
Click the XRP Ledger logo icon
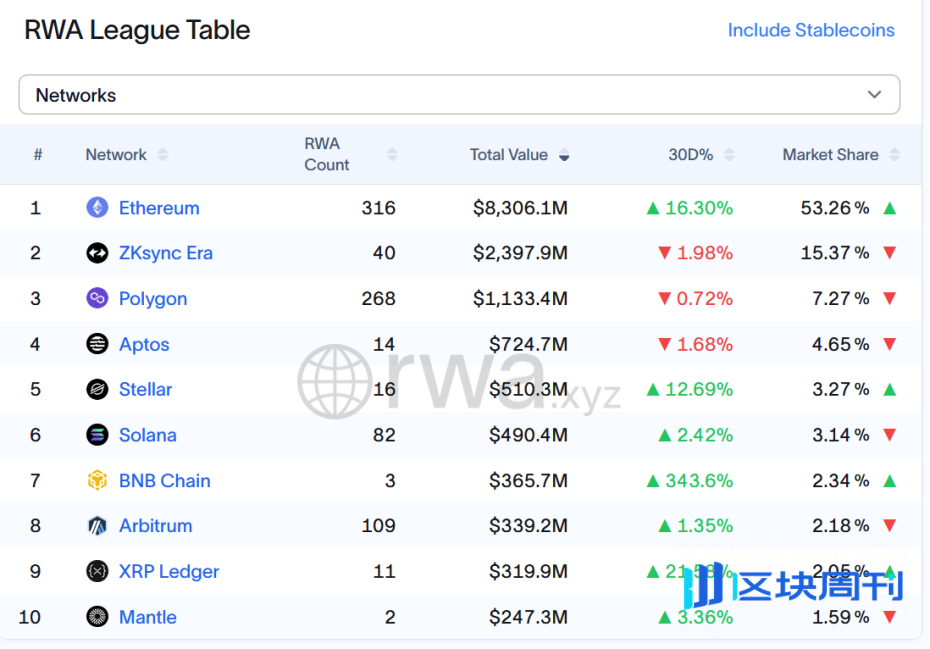coord(97,571)
